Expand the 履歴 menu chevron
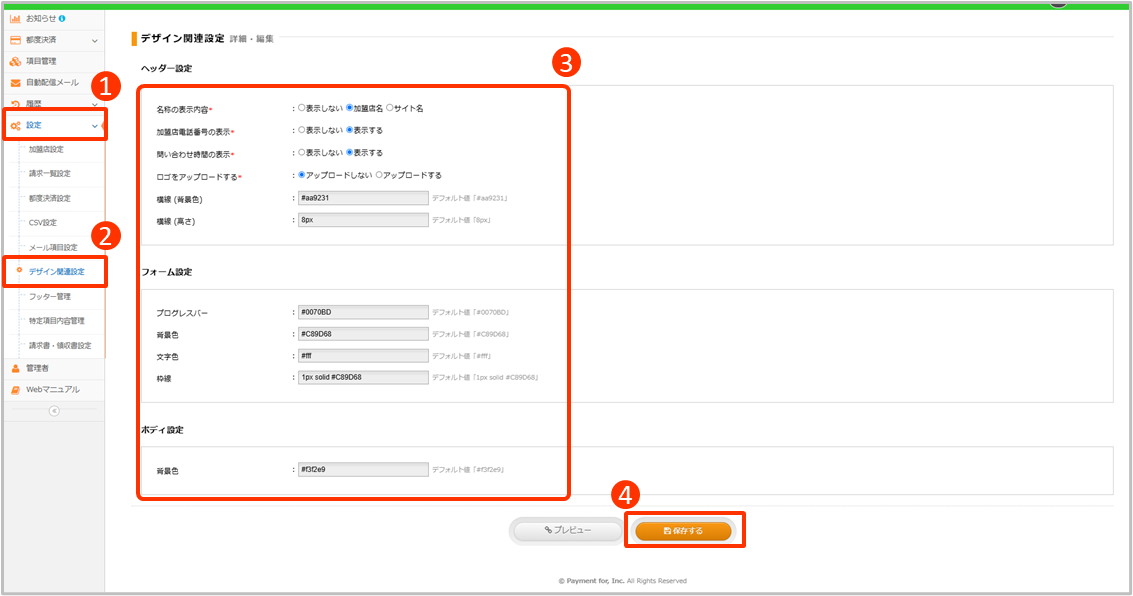Screen dimensions: 1133x596 [95, 104]
